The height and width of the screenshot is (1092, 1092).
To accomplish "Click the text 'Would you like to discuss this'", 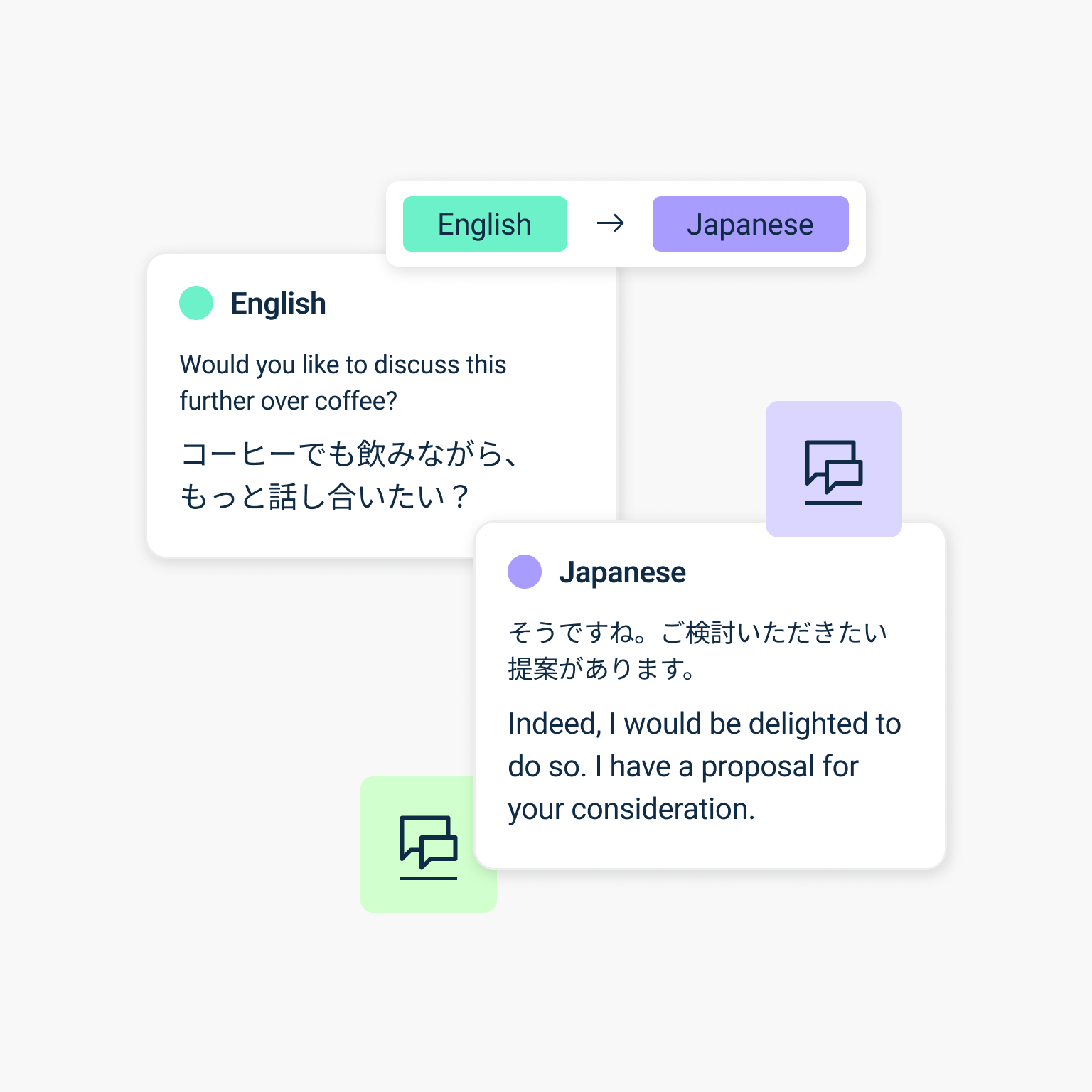I will [343, 365].
